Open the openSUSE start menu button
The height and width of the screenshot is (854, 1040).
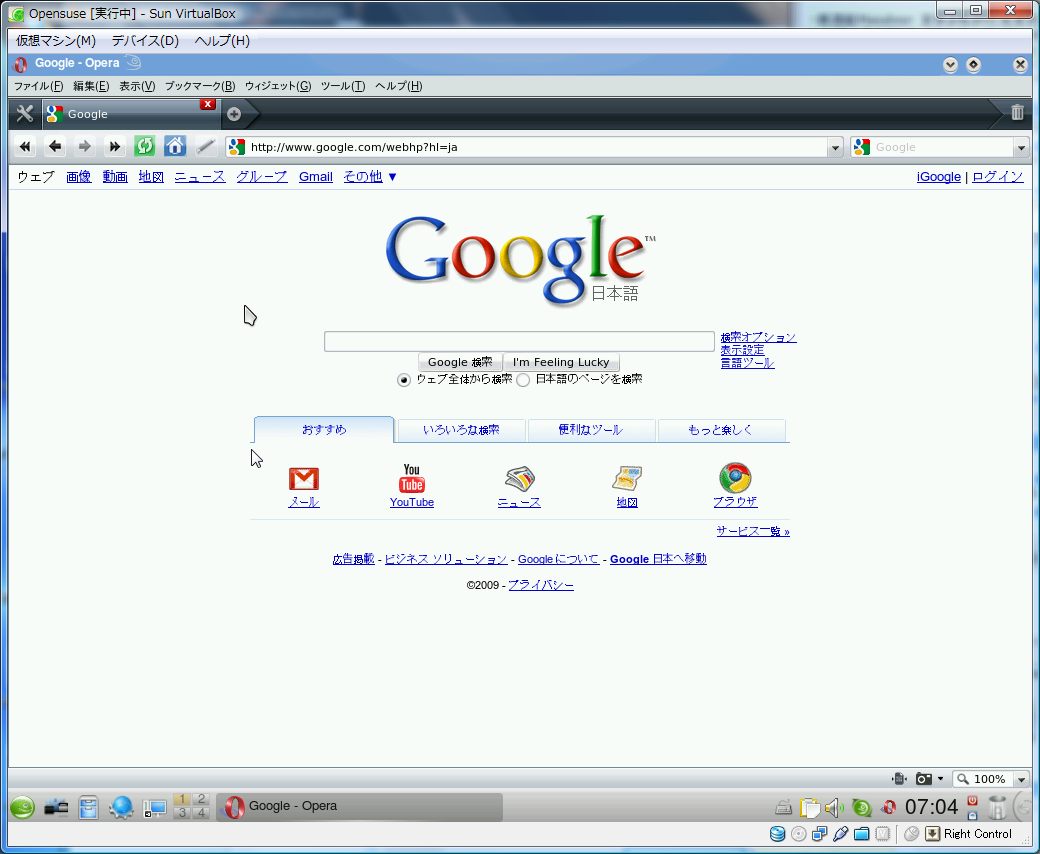[x=23, y=807]
